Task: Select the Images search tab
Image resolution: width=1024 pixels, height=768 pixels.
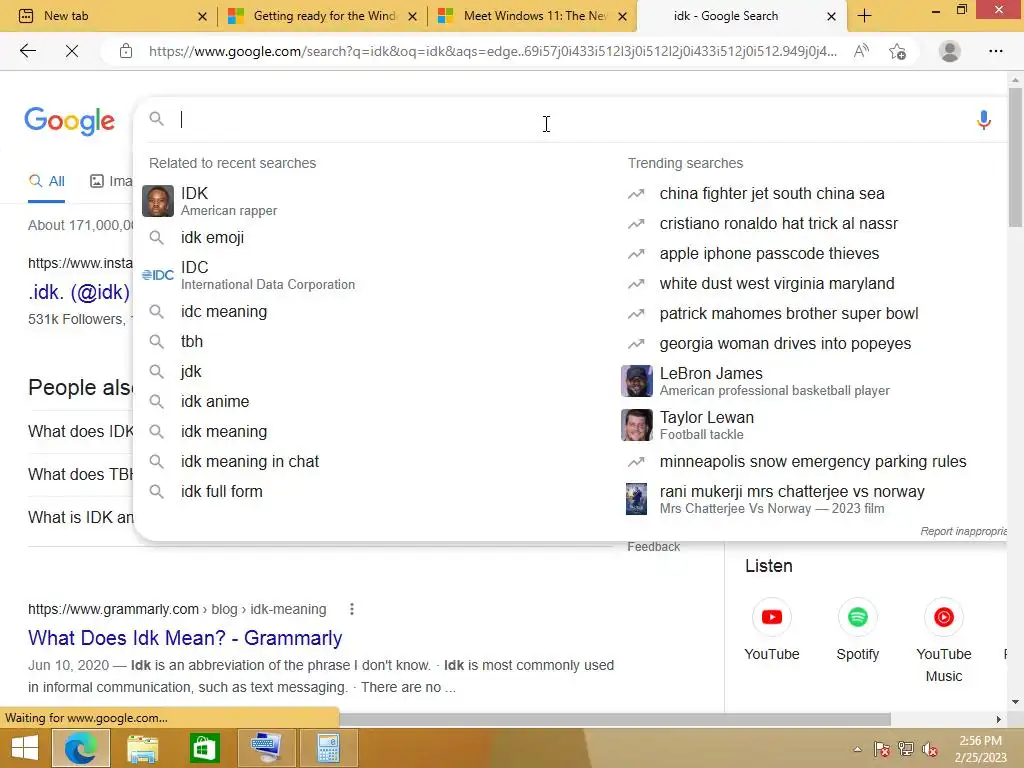Action: [111, 182]
